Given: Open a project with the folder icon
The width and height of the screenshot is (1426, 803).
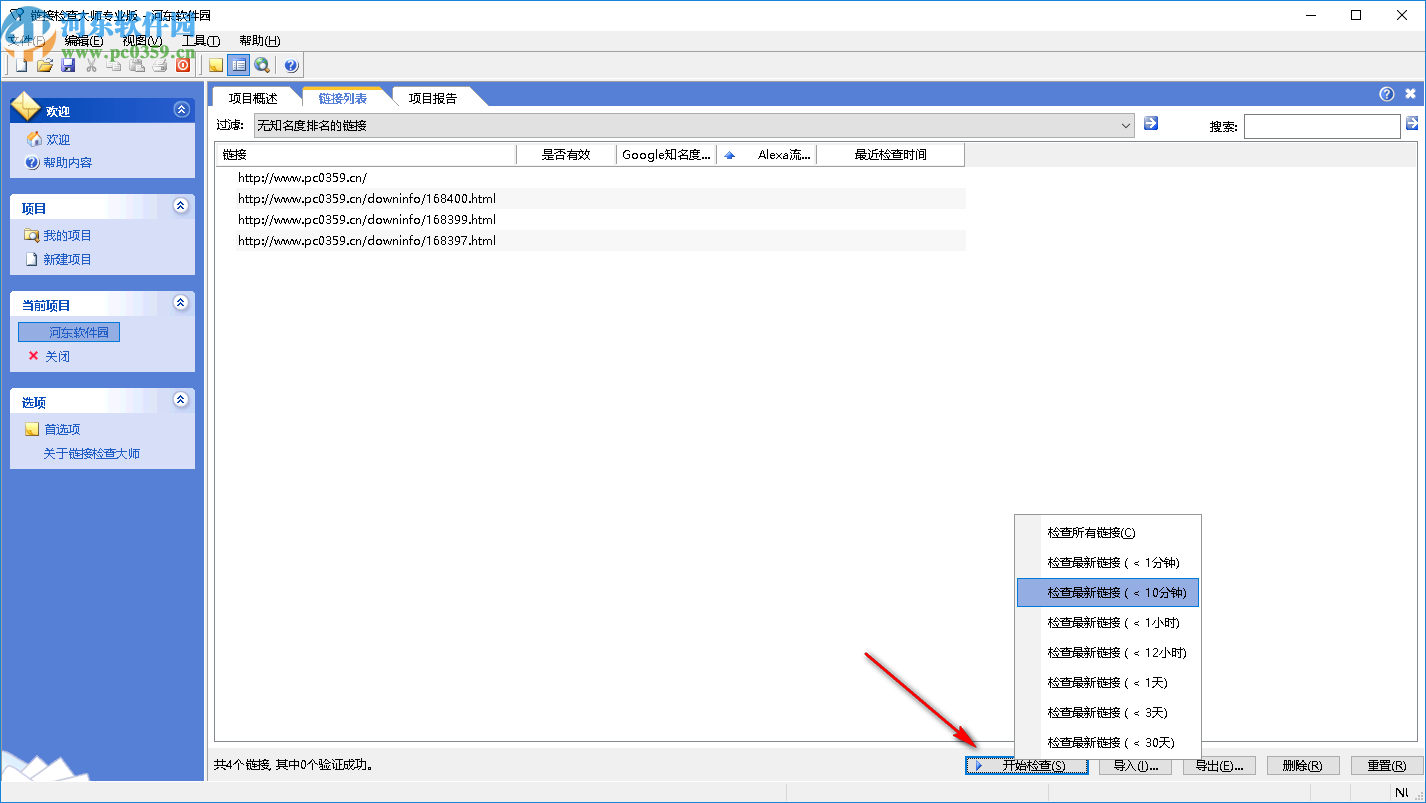Looking at the screenshot, I should coord(44,65).
